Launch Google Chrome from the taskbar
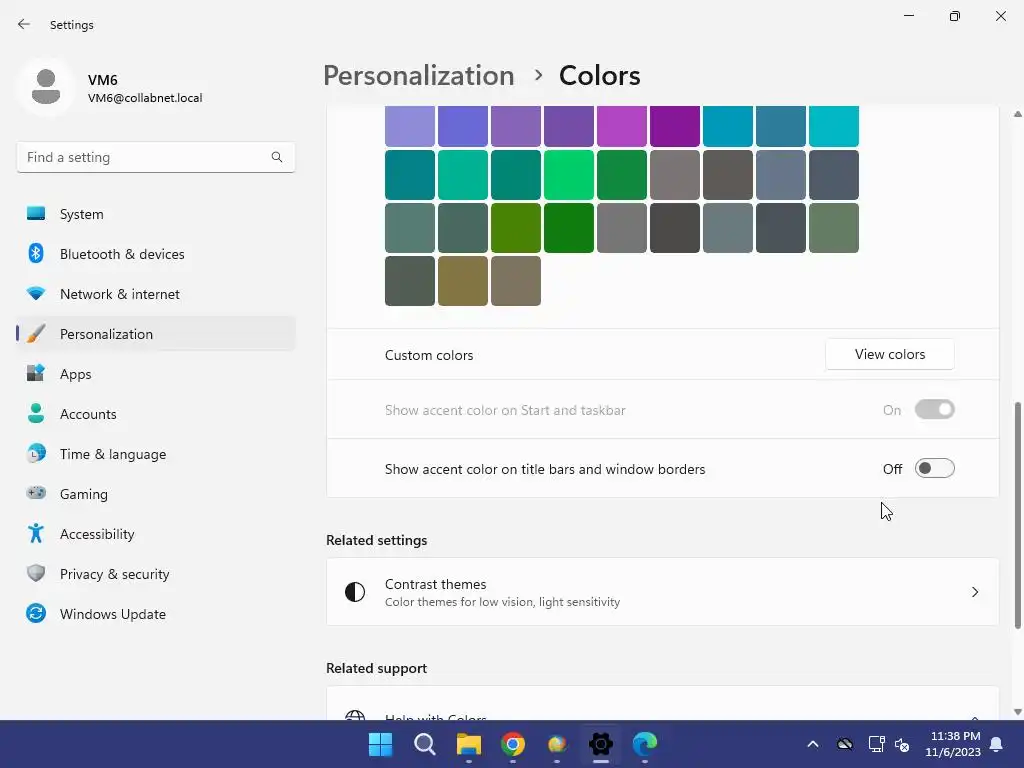 pyautogui.click(x=513, y=744)
